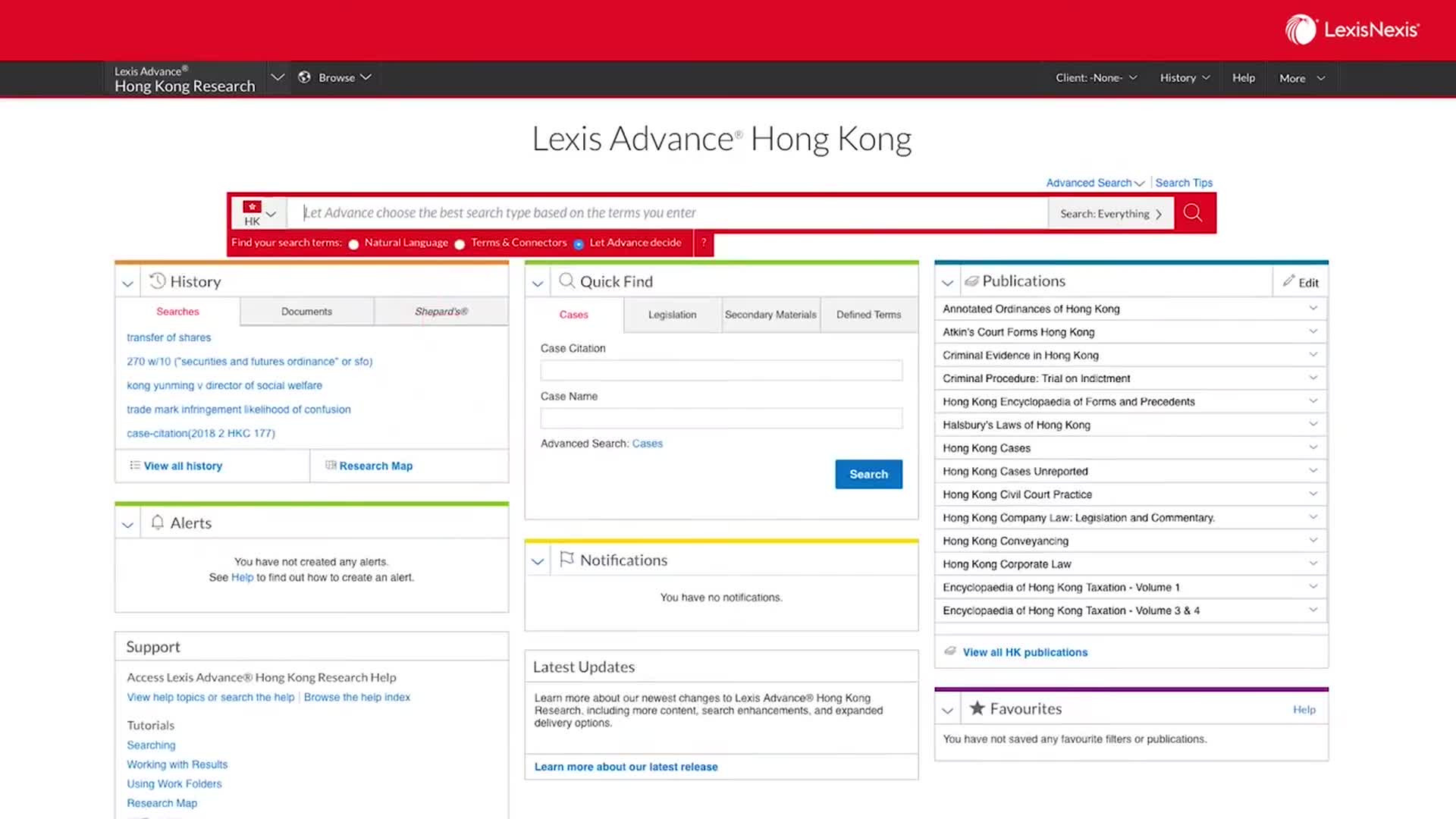Open the Using Work Folders tutorial
The width and height of the screenshot is (1456, 819).
coord(174,784)
